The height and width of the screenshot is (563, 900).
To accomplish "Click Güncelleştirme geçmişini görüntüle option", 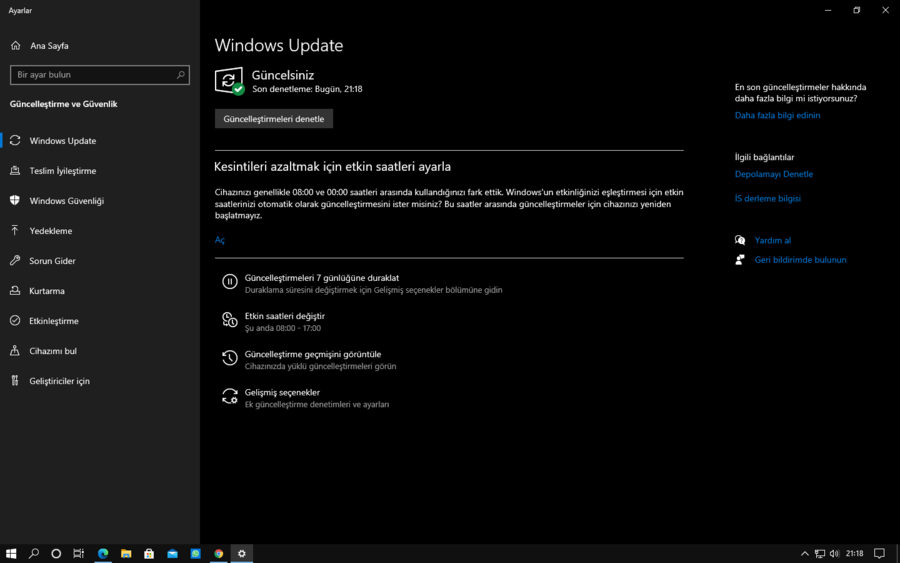I will click(313, 354).
